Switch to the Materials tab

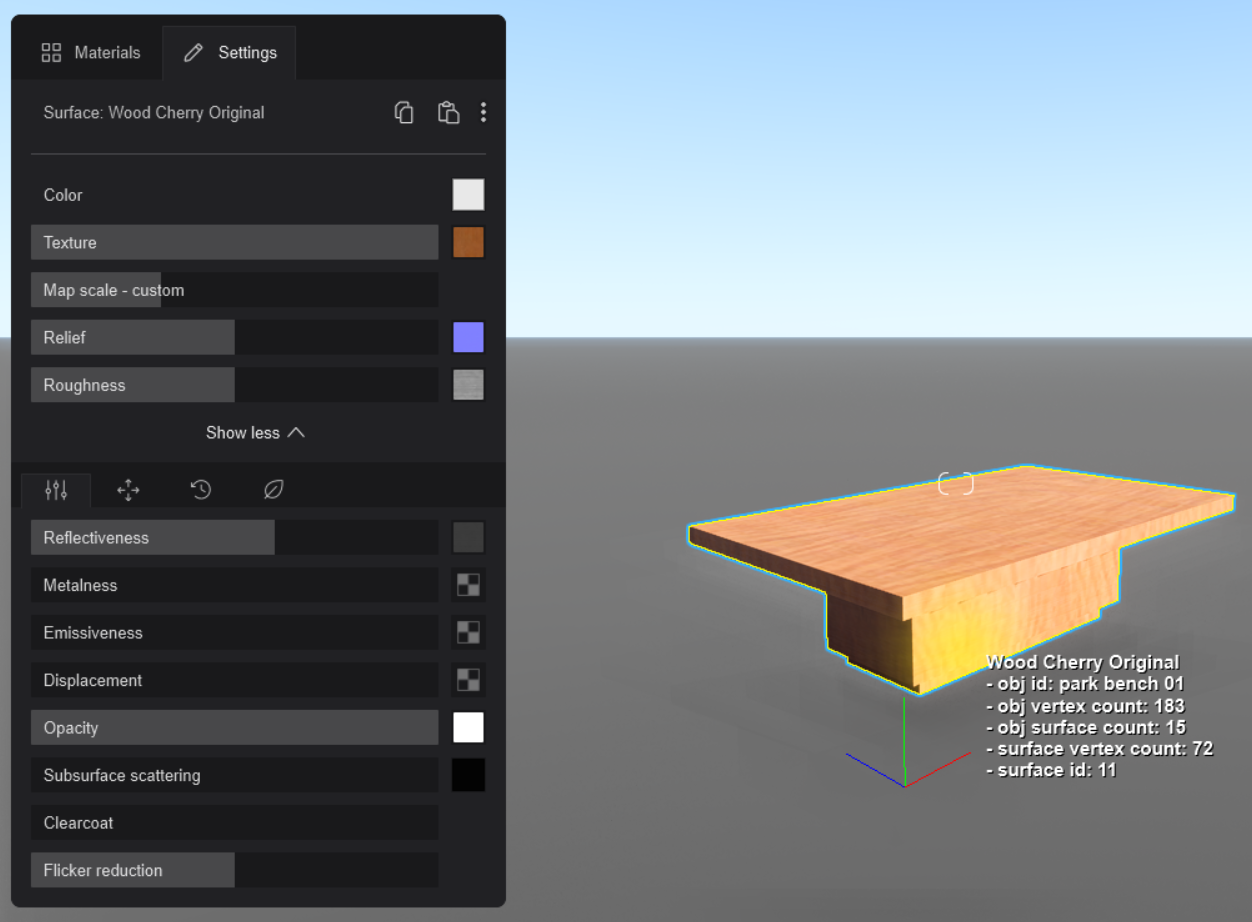coord(91,53)
